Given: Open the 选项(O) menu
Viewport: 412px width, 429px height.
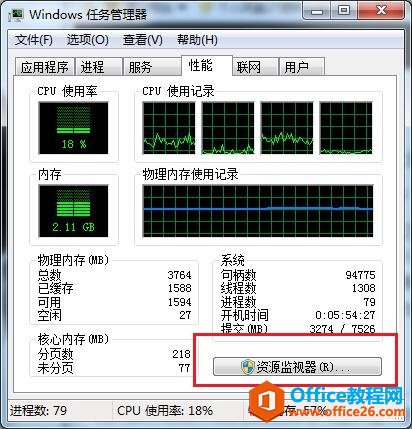Looking at the screenshot, I should tap(88, 40).
